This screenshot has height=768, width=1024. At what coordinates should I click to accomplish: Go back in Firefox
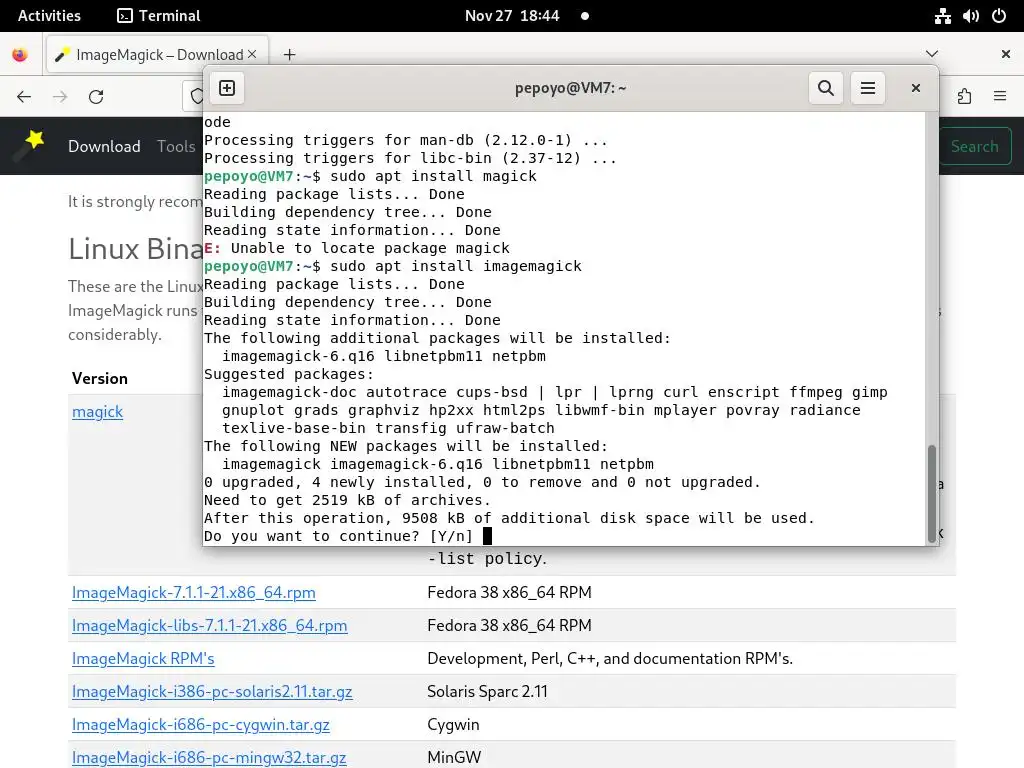[x=24, y=97]
